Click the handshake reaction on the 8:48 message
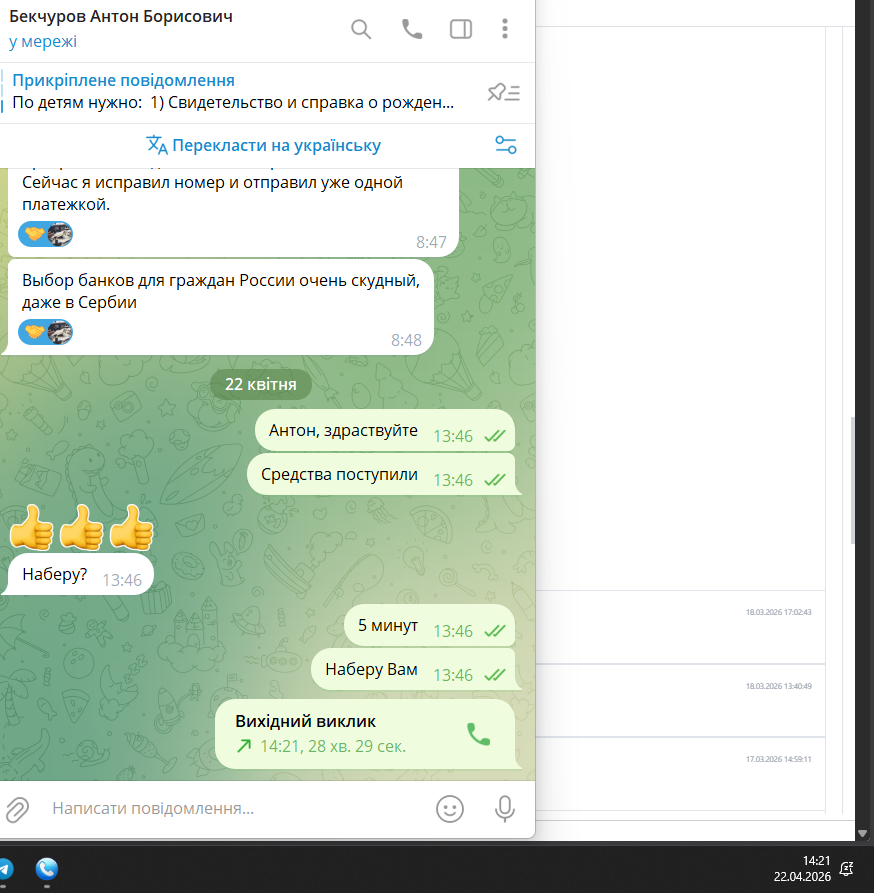 click(x=34, y=332)
